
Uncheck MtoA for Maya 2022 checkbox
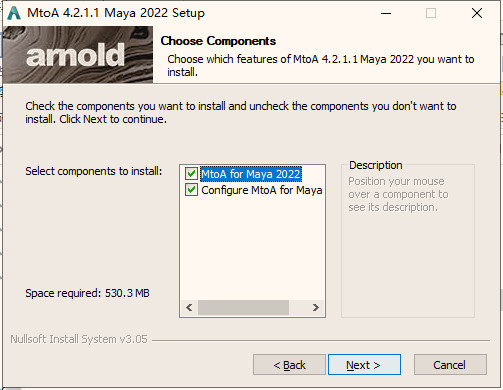pos(191,174)
